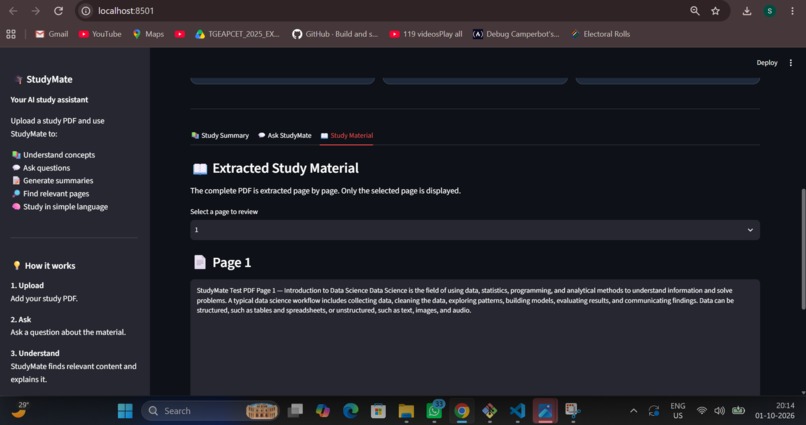Open the Photos app on the taskbar
The height and width of the screenshot is (425, 806).
545,411
